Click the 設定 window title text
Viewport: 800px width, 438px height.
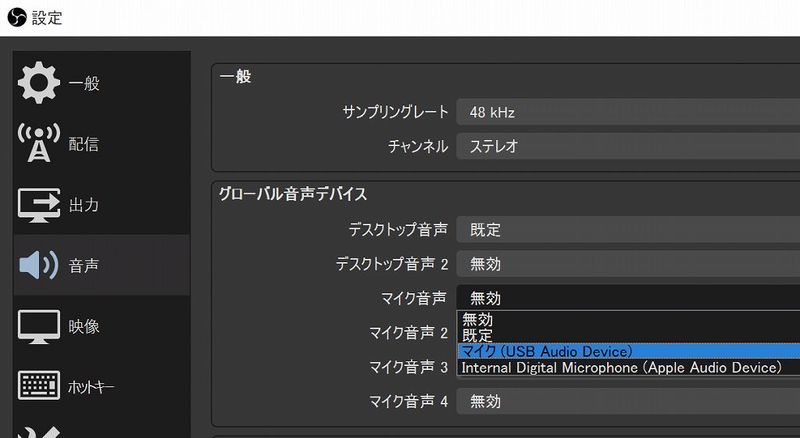tap(47, 18)
